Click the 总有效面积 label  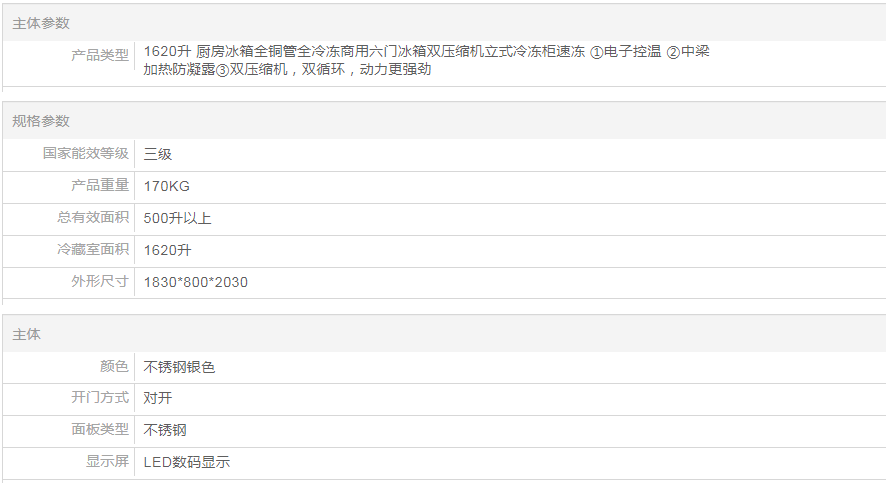93,218
